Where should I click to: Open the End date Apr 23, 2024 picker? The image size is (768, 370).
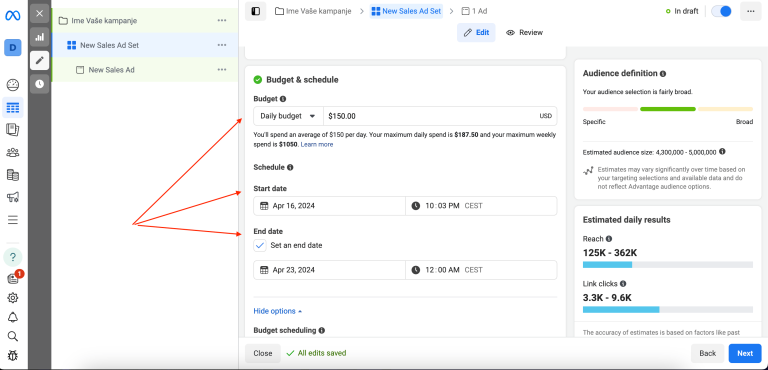point(330,270)
